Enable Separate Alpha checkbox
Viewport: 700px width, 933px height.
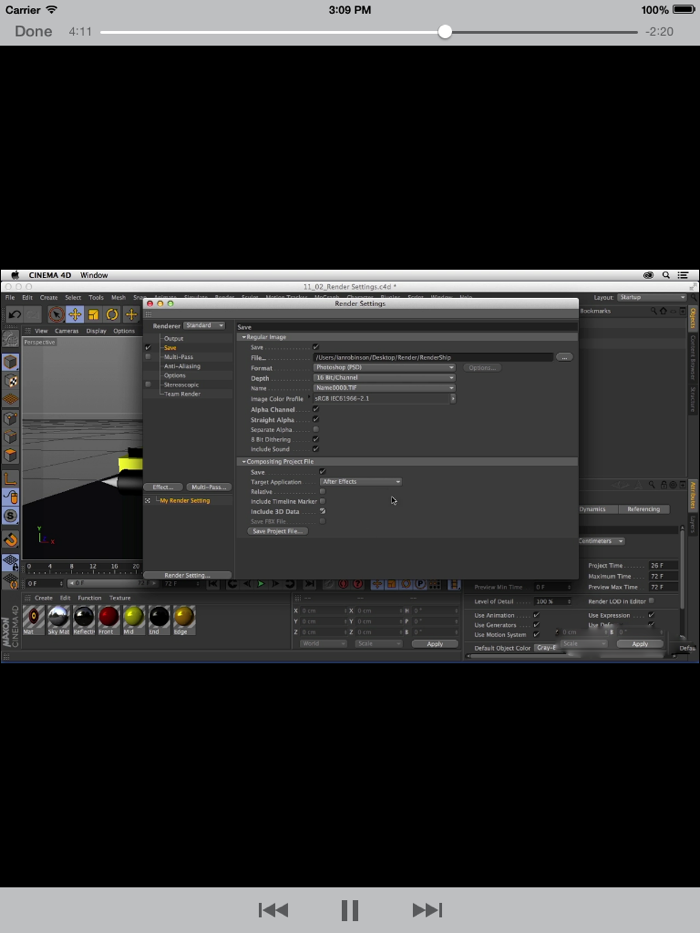tap(315, 429)
